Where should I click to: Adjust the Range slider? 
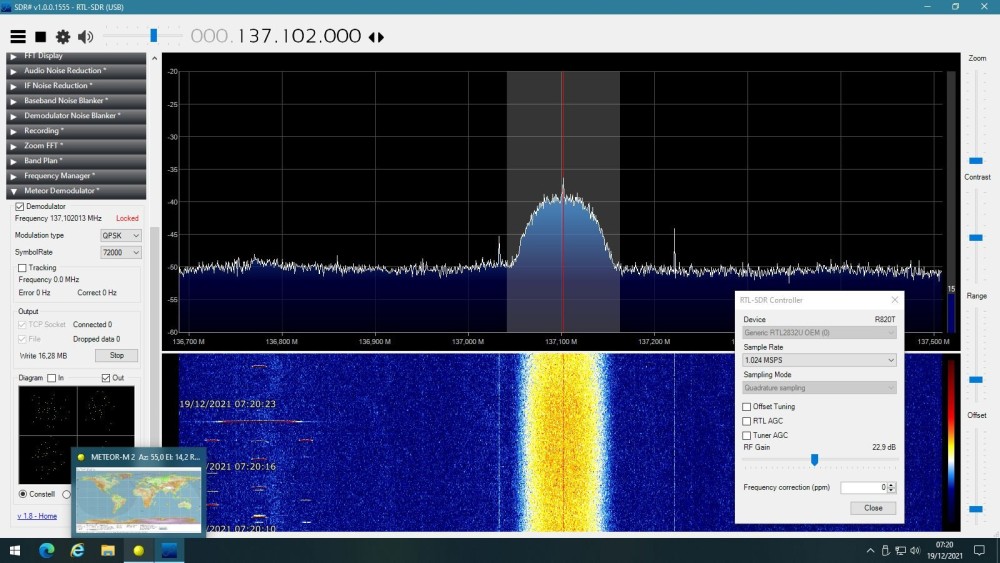click(x=976, y=380)
